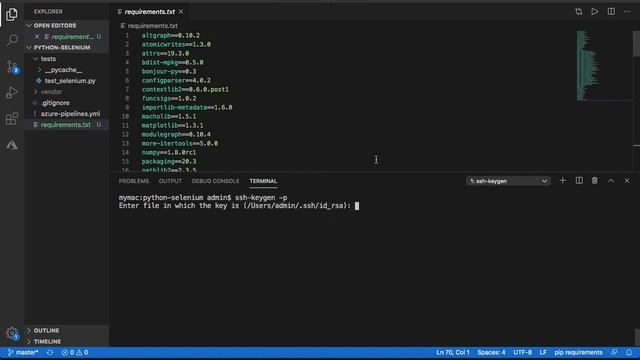Viewport: 640px width, 360px height.
Task: Select the Terminal tab
Action: point(263,181)
